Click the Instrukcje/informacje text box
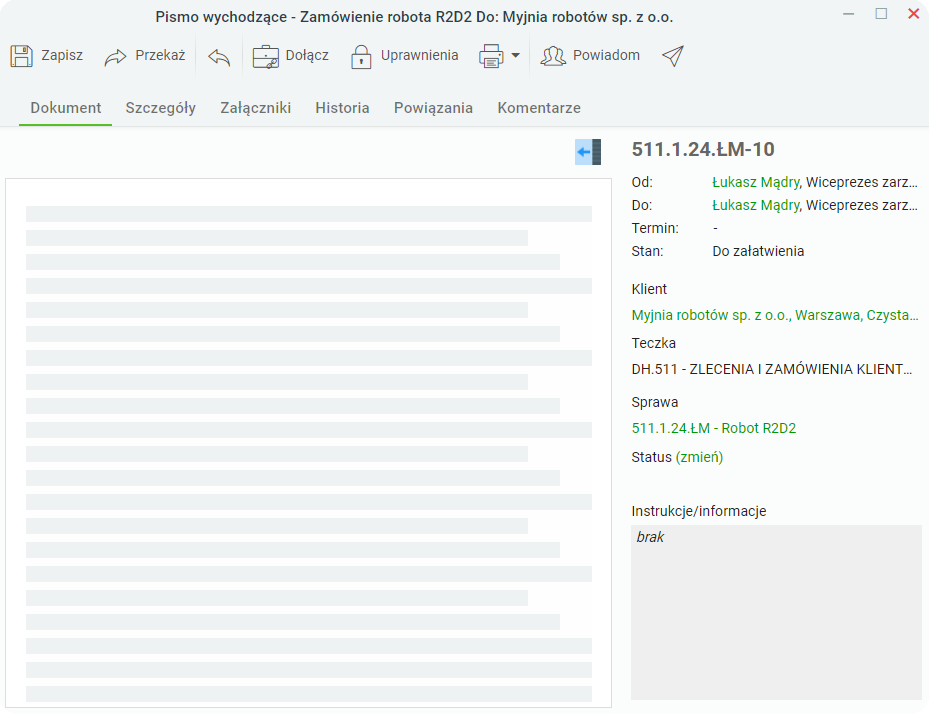 tap(776, 612)
